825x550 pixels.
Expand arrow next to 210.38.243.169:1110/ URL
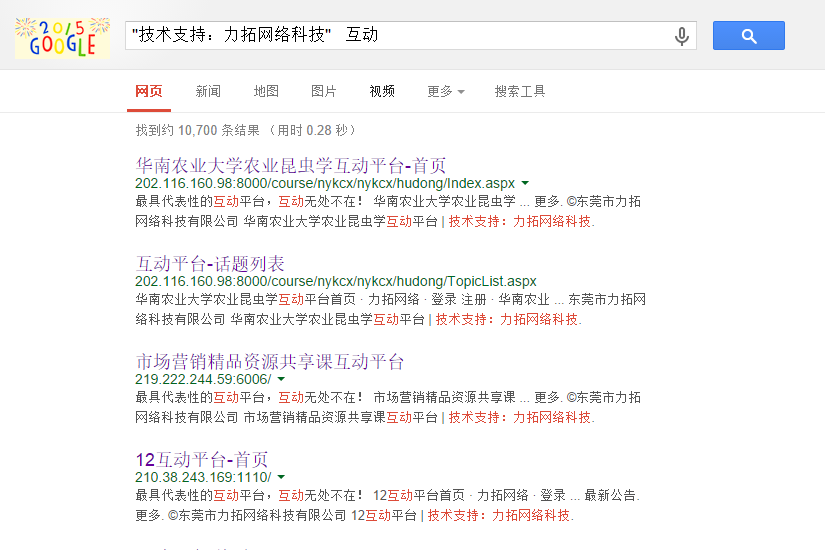tap(281, 477)
